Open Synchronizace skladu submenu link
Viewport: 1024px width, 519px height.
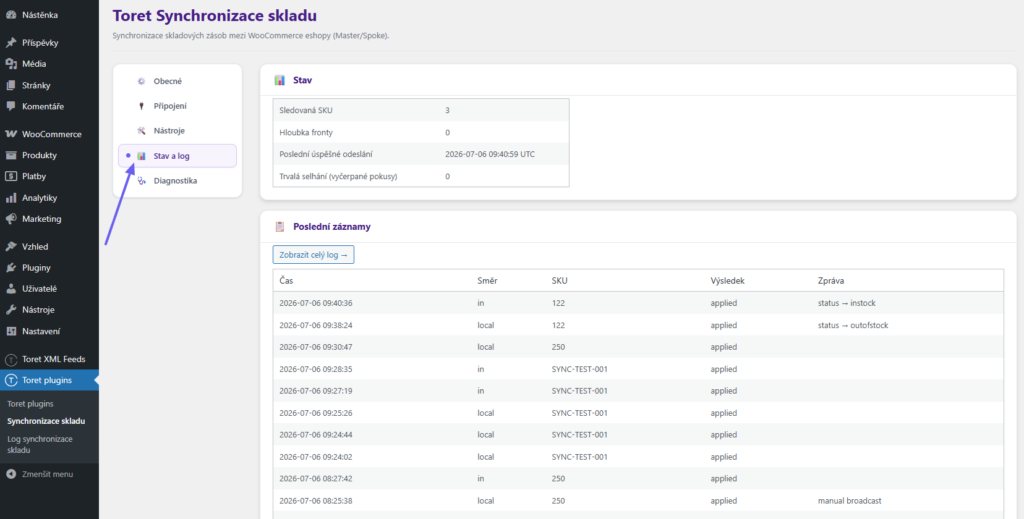[46, 421]
